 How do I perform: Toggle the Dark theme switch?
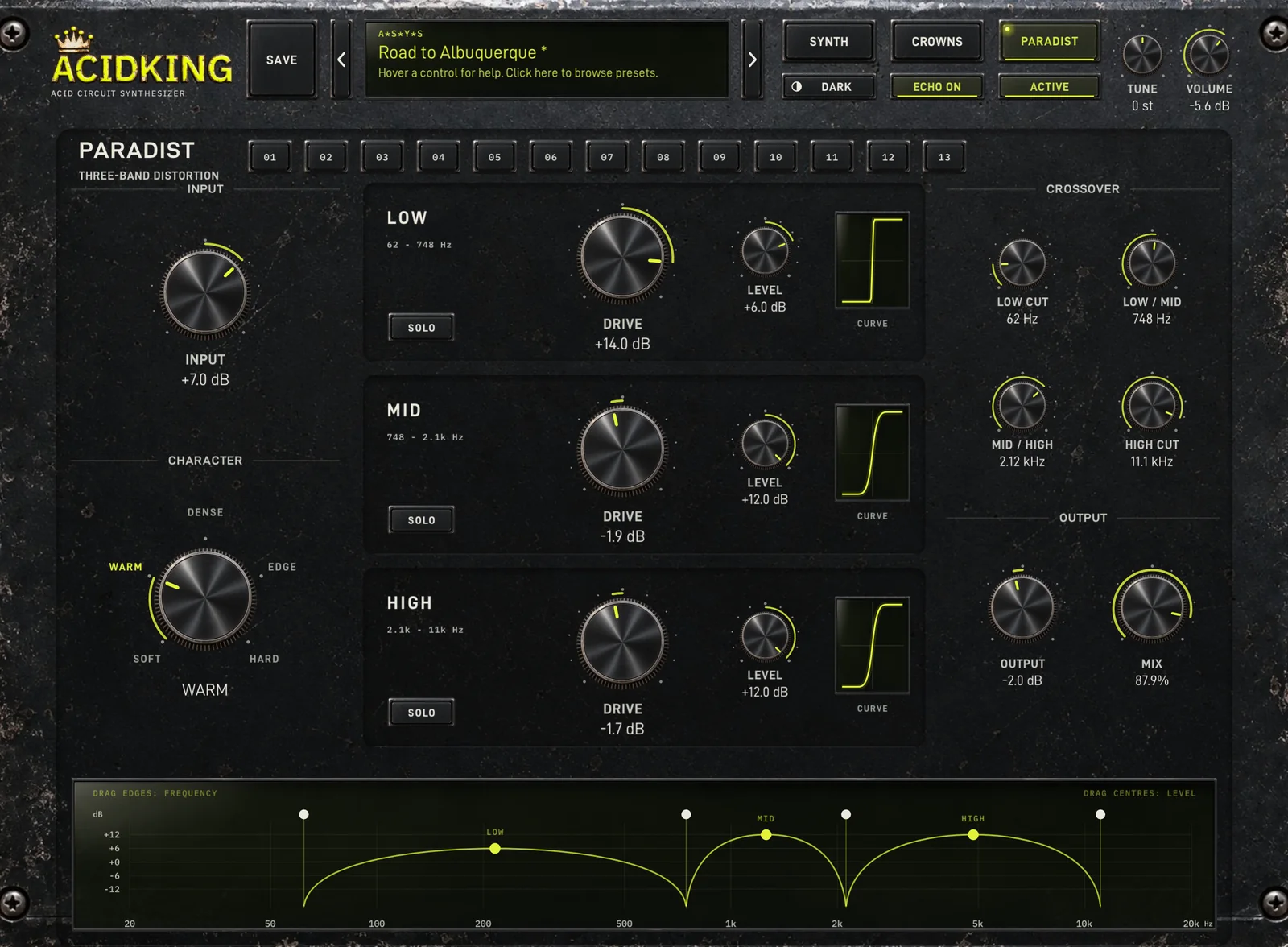pos(828,87)
